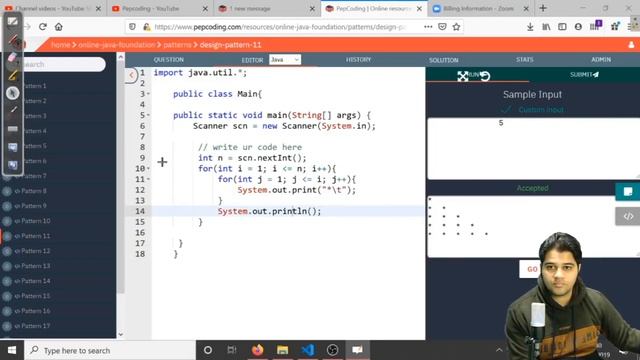Follow the patterns breadcrumb link
This screenshot has height=360, width=640.
click(178, 45)
